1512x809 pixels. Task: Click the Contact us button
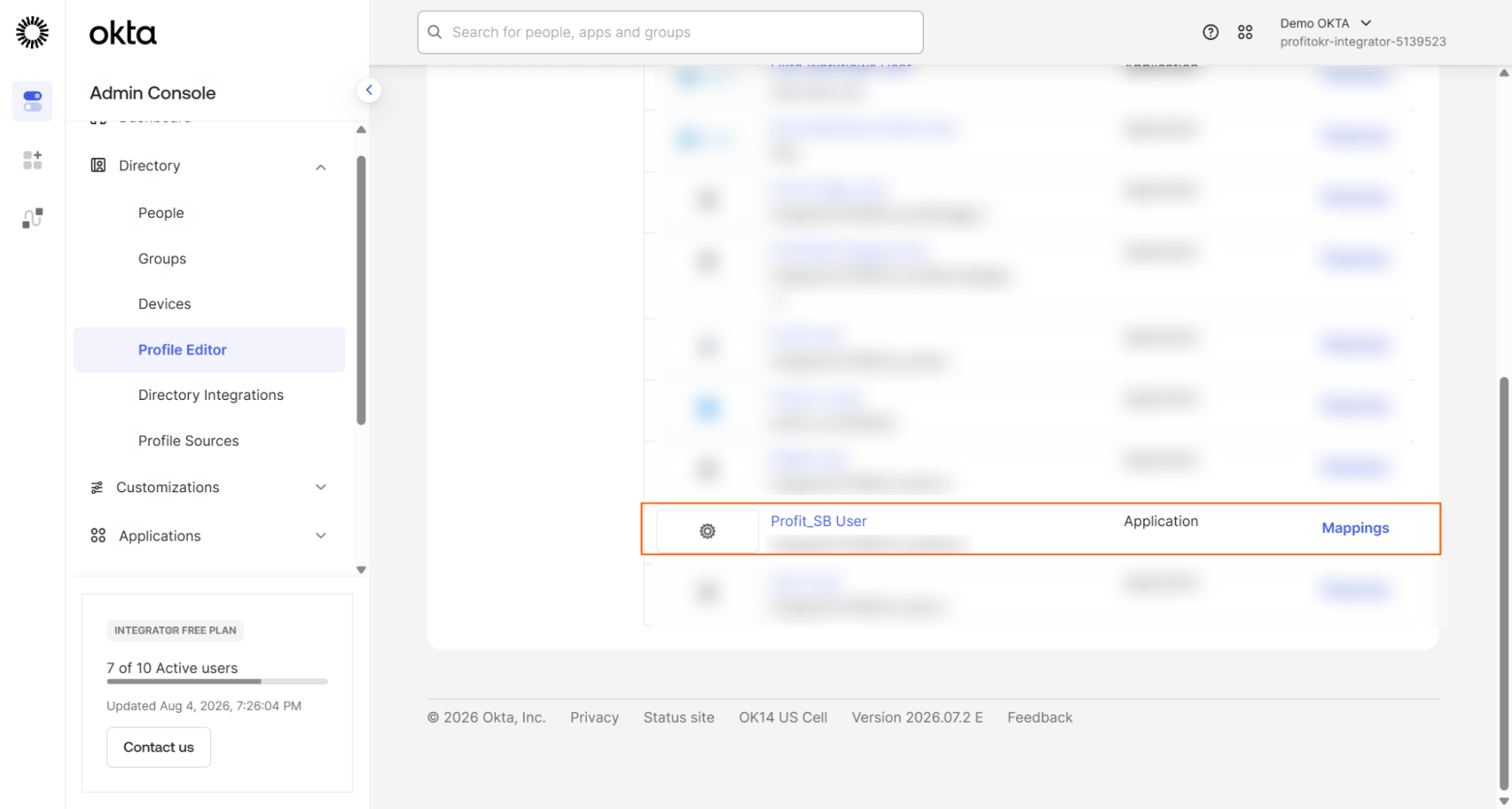(159, 747)
